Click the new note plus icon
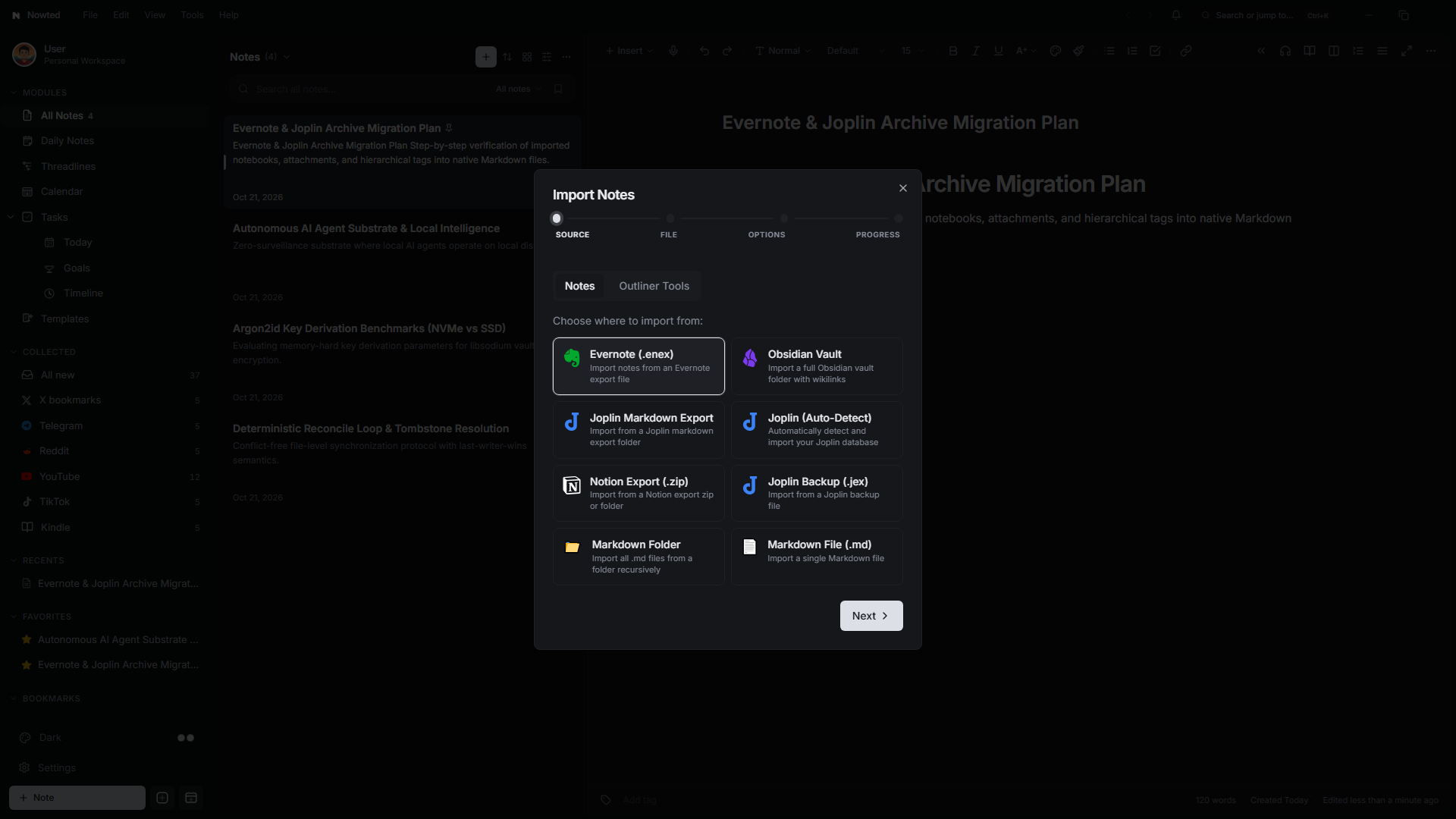The height and width of the screenshot is (819, 1456). pos(486,57)
